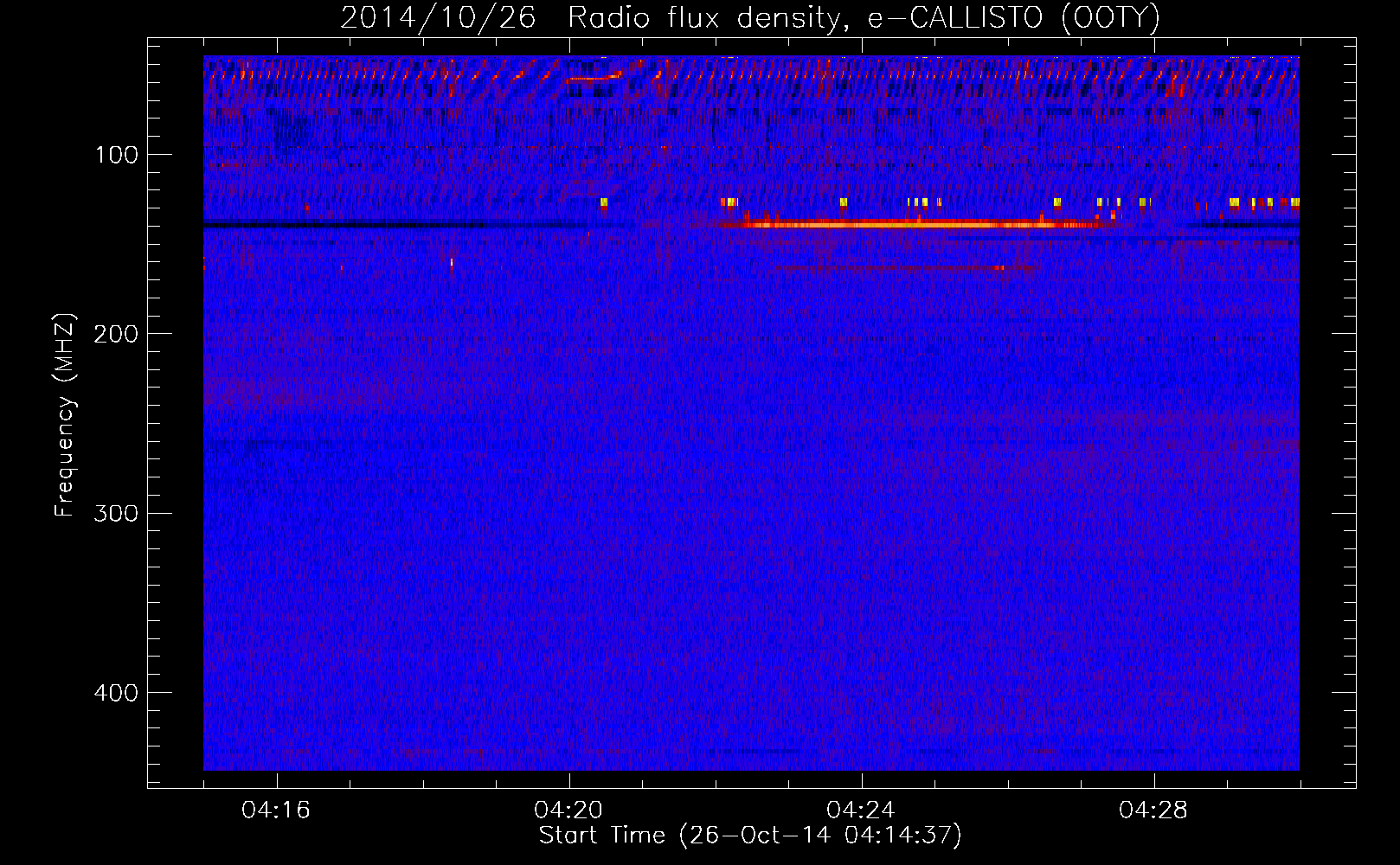Click the '04:20' time axis label
Screen dimensions: 1400x865
point(568,811)
